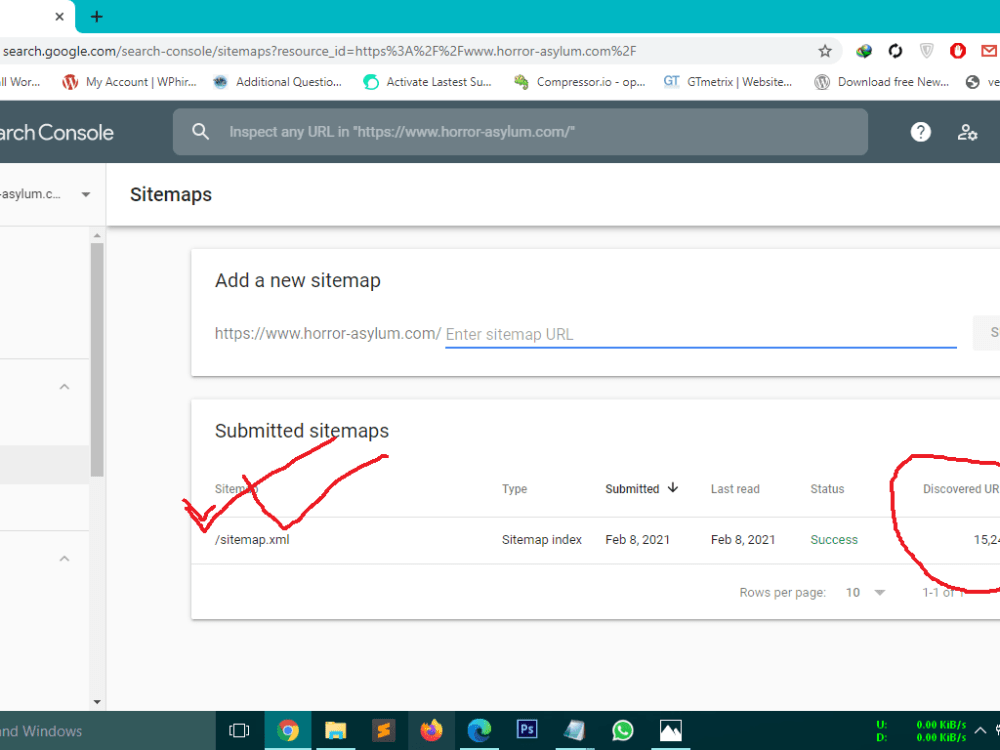Click the colorful globe extension icon
The image size is (1000, 750).
click(x=864, y=51)
